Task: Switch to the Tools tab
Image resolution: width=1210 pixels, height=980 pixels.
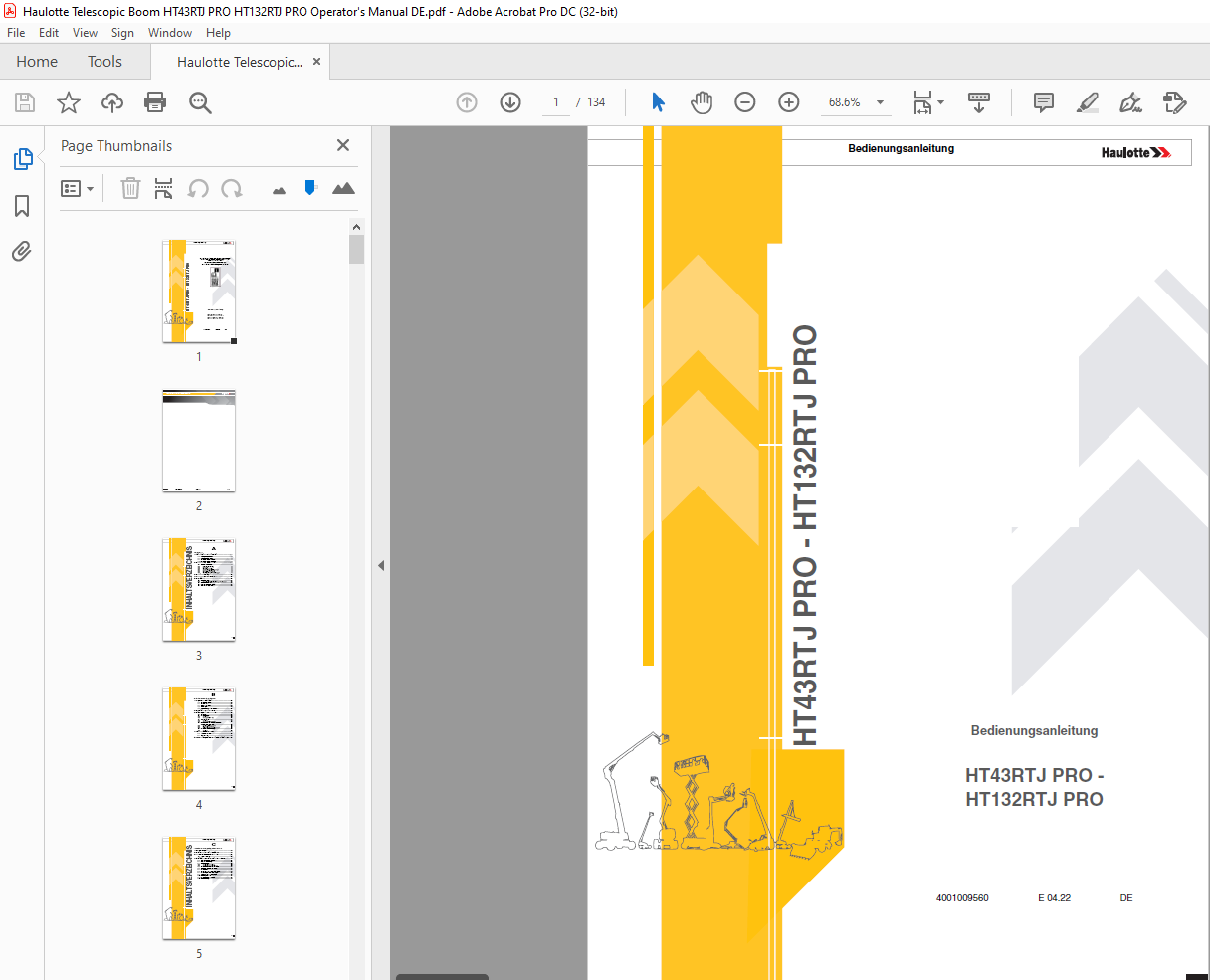Action: (x=104, y=62)
